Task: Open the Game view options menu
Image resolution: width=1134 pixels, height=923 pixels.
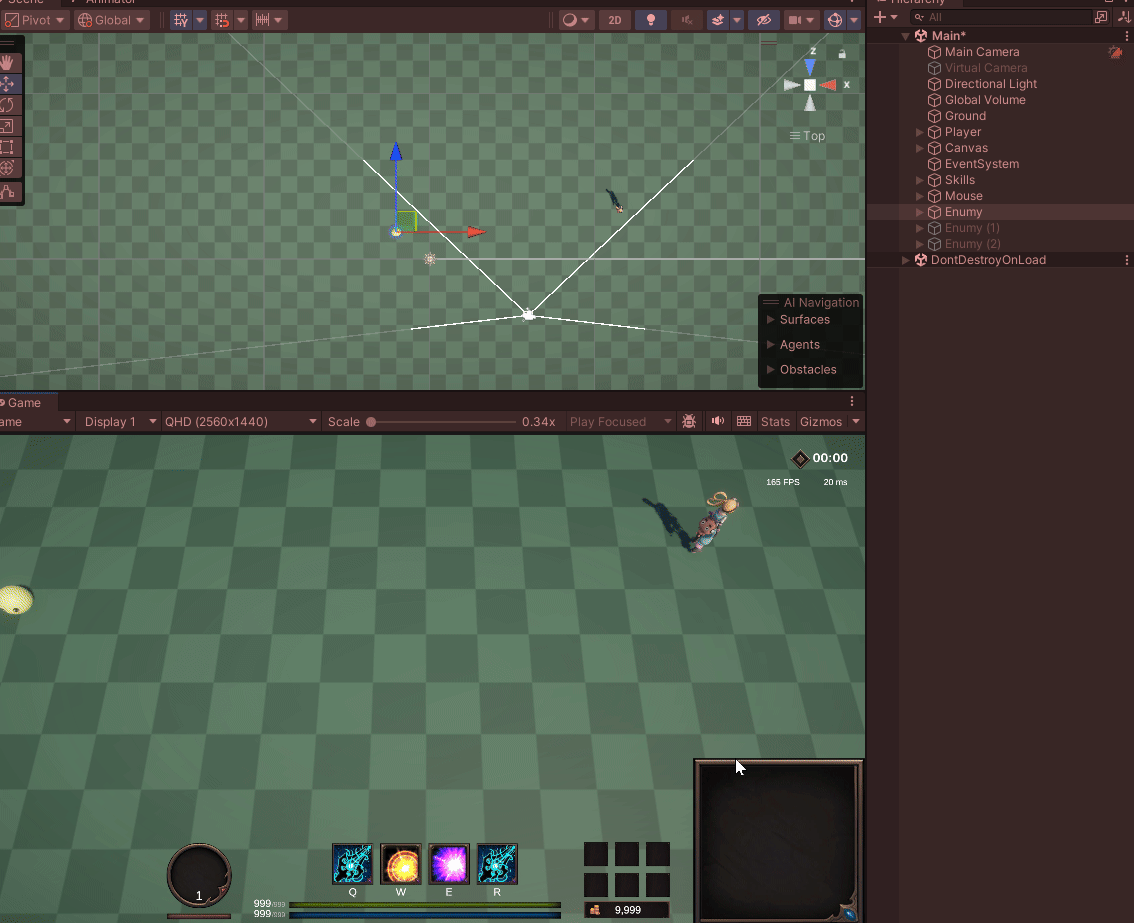Action: click(852, 401)
